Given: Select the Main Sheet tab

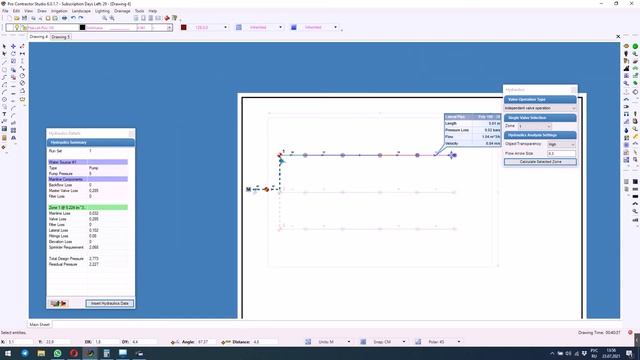Looking at the screenshot, I should click(x=40, y=324).
